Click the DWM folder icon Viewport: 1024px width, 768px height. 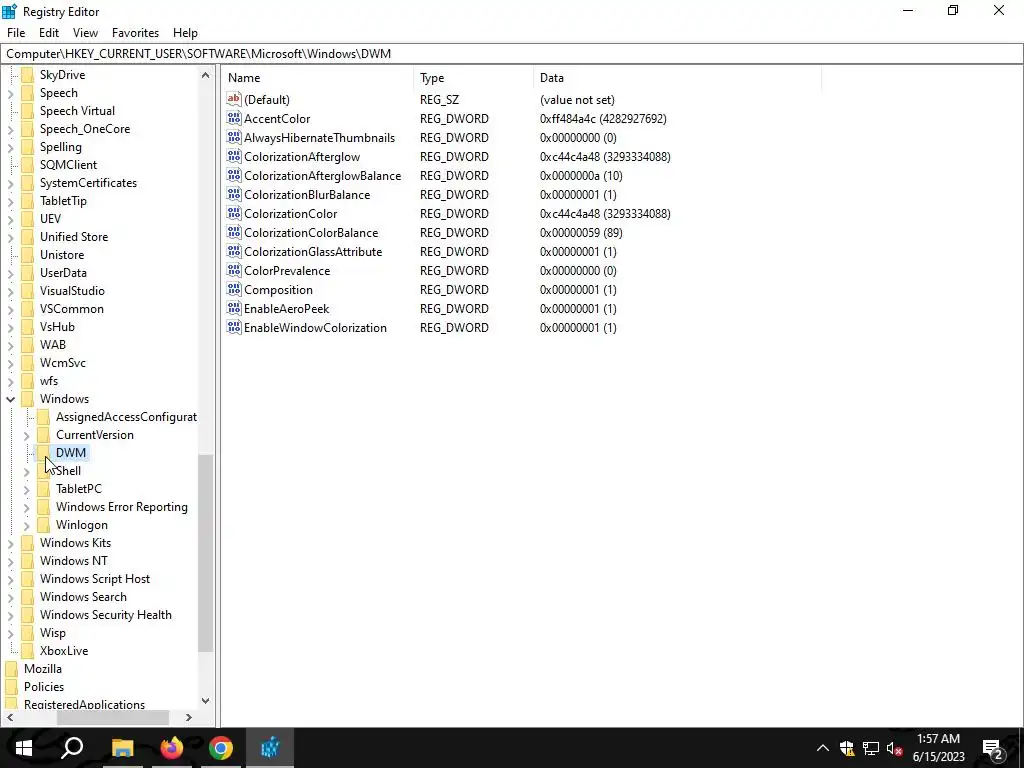[43, 453]
